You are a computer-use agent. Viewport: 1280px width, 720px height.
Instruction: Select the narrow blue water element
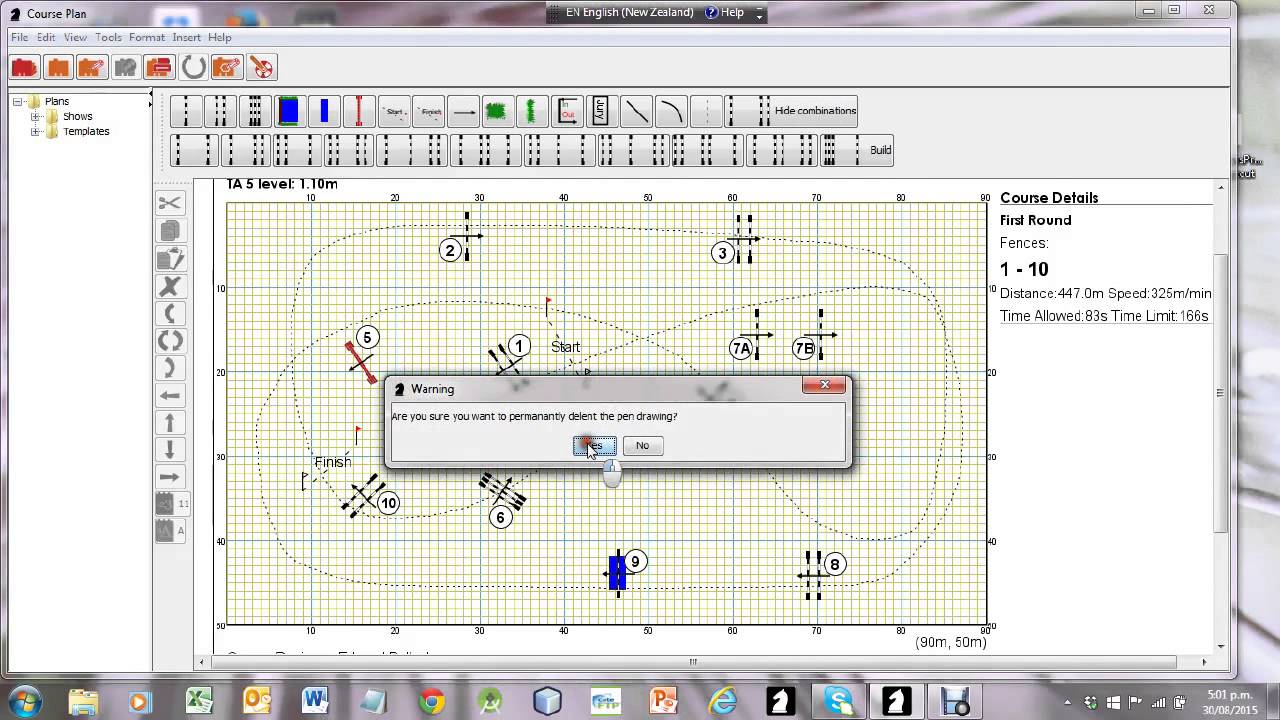(x=324, y=111)
